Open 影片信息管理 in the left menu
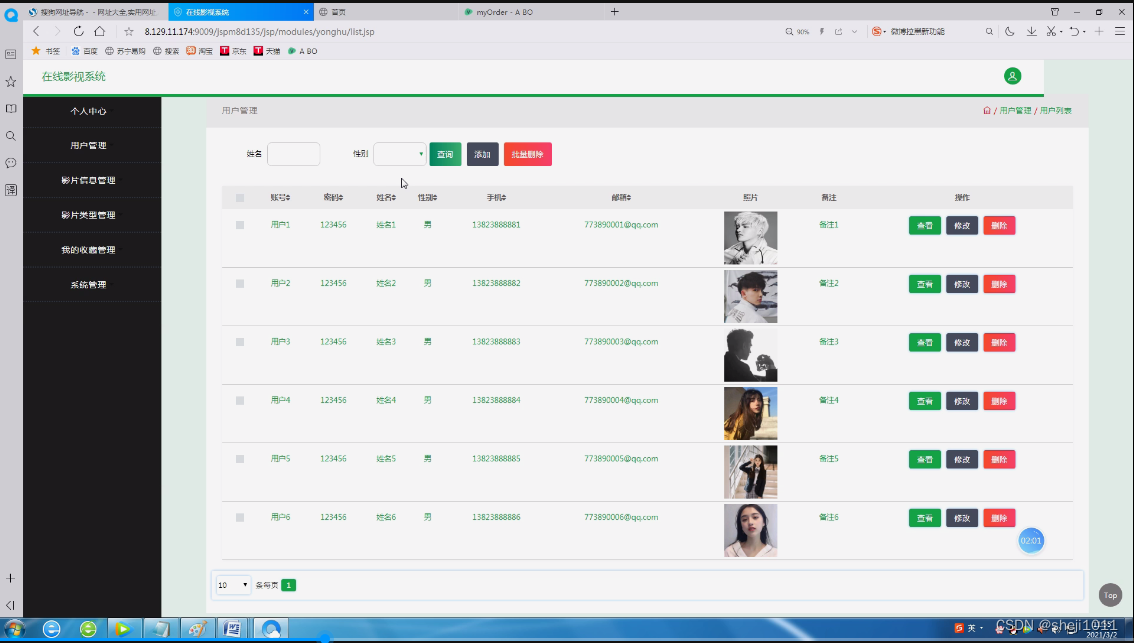This screenshot has height=643, width=1134. (88, 180)
